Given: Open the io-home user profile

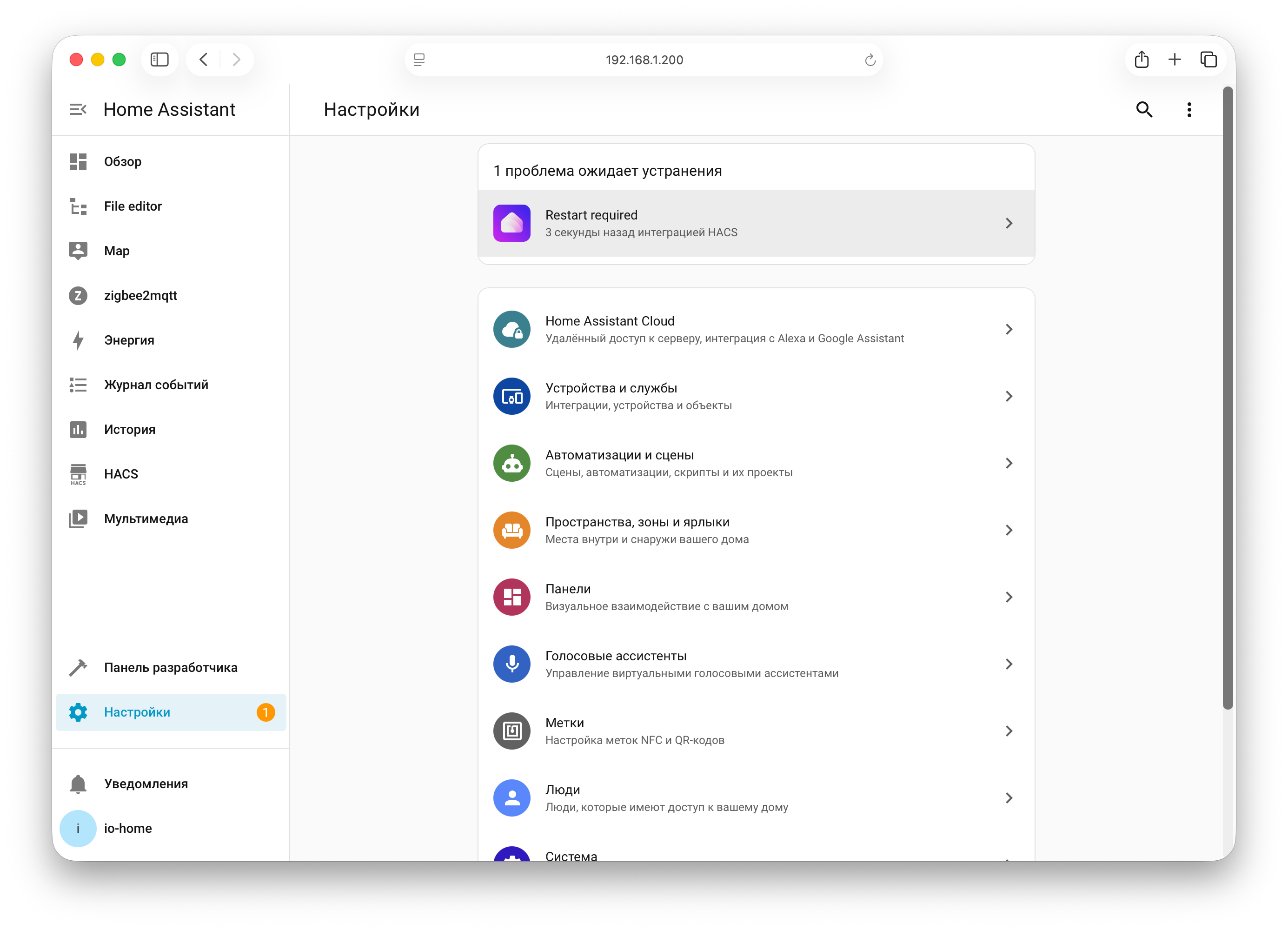Looking at the screenshot, I should [x=78, y=828].
